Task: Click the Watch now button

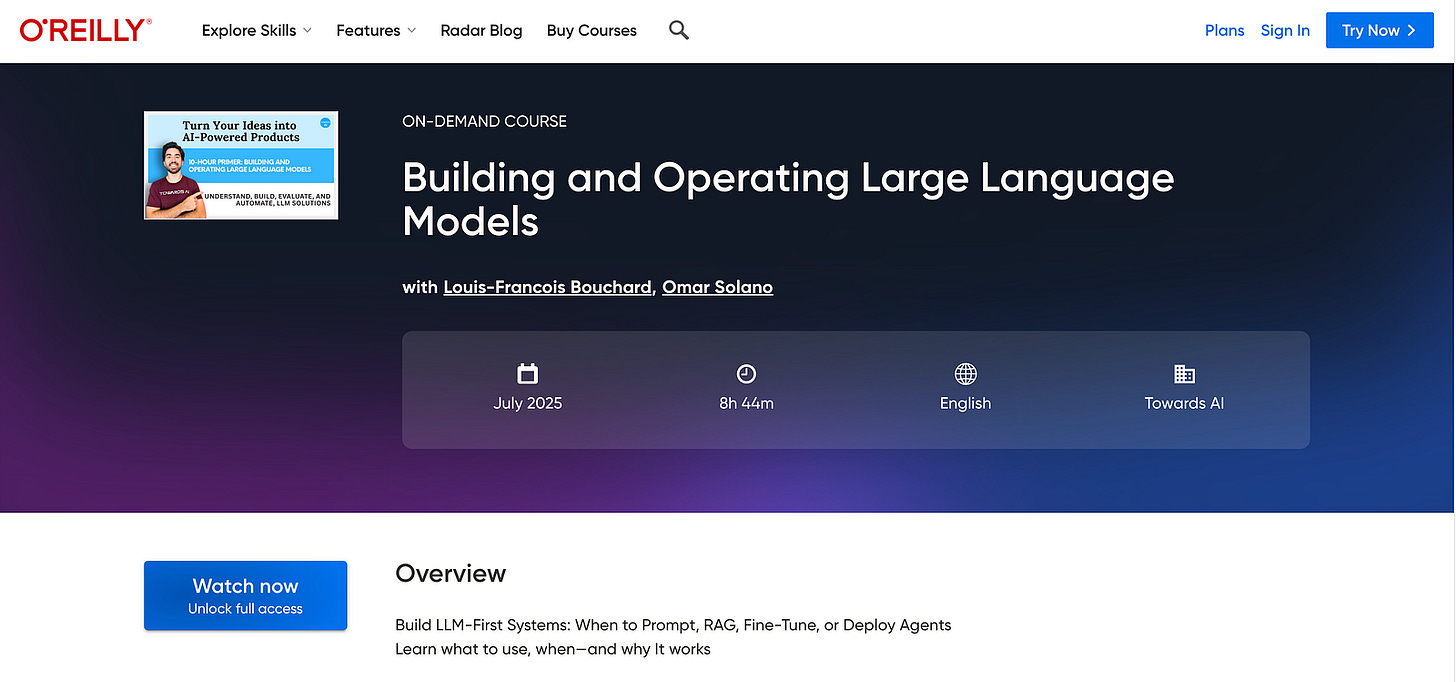Action: click(245, 596)
